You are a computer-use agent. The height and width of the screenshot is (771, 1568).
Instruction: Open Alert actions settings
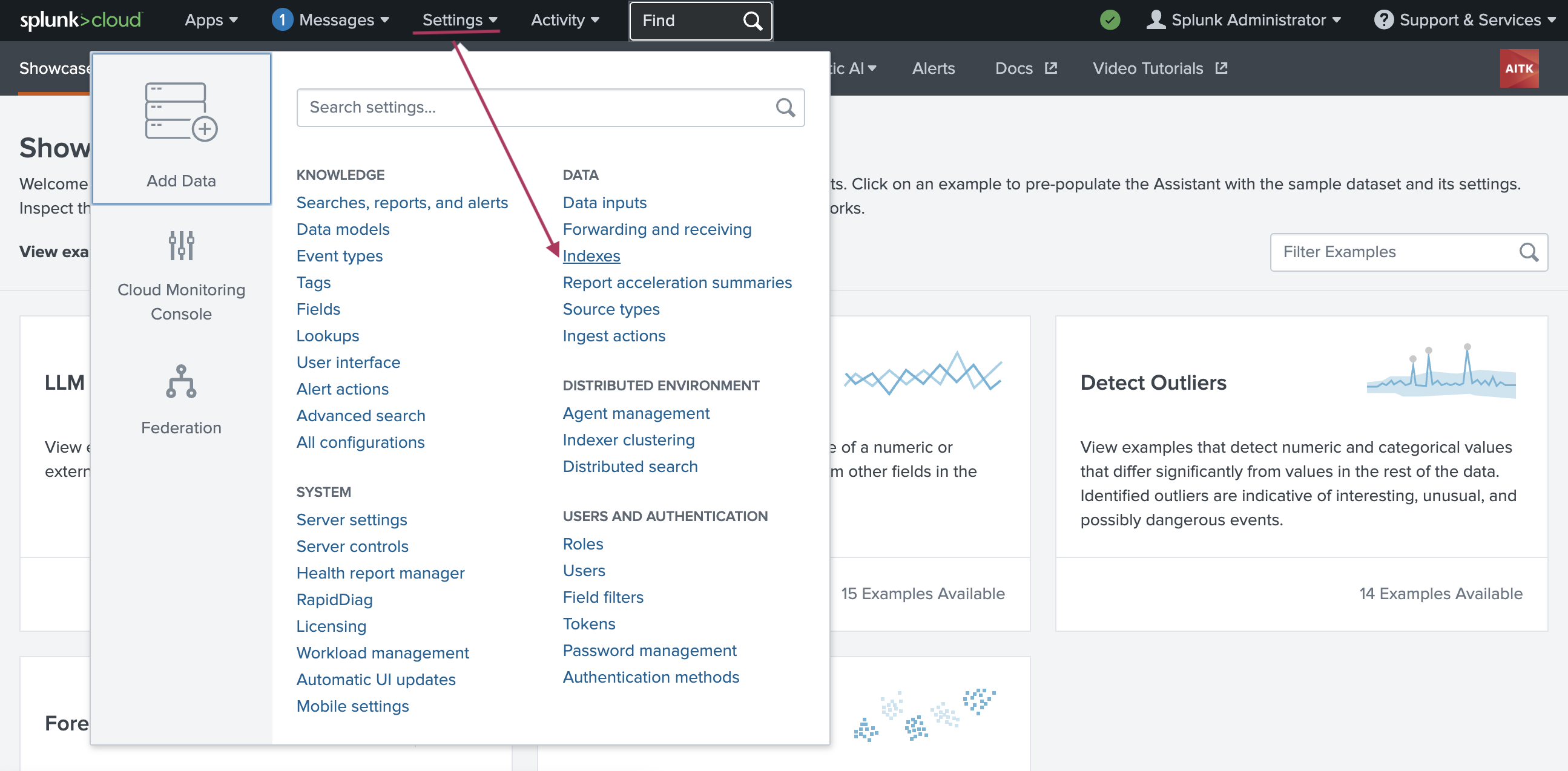coord(342,390)
